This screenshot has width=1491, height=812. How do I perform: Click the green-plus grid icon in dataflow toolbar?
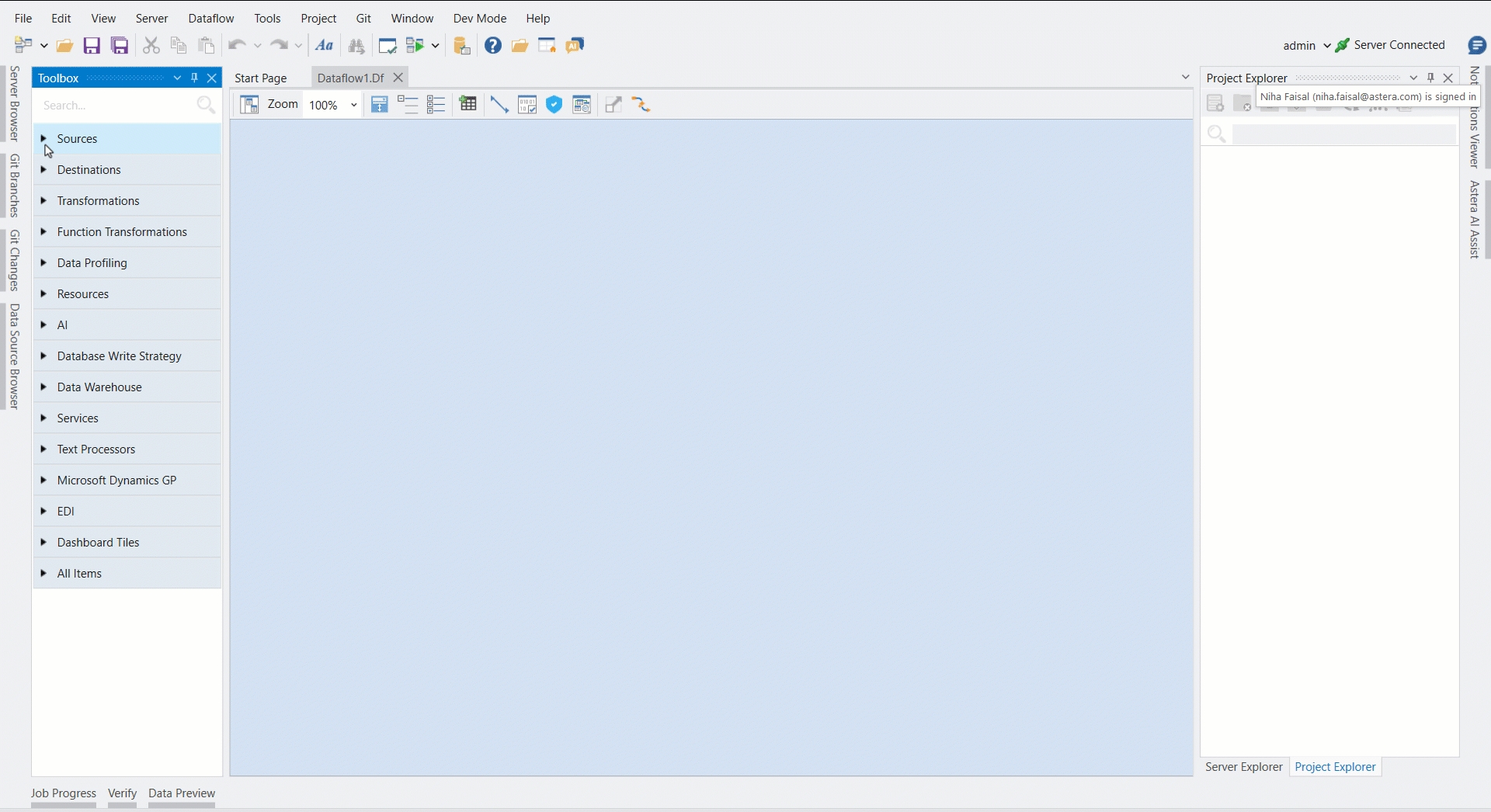pyautogui.click(x=467, y=105)
